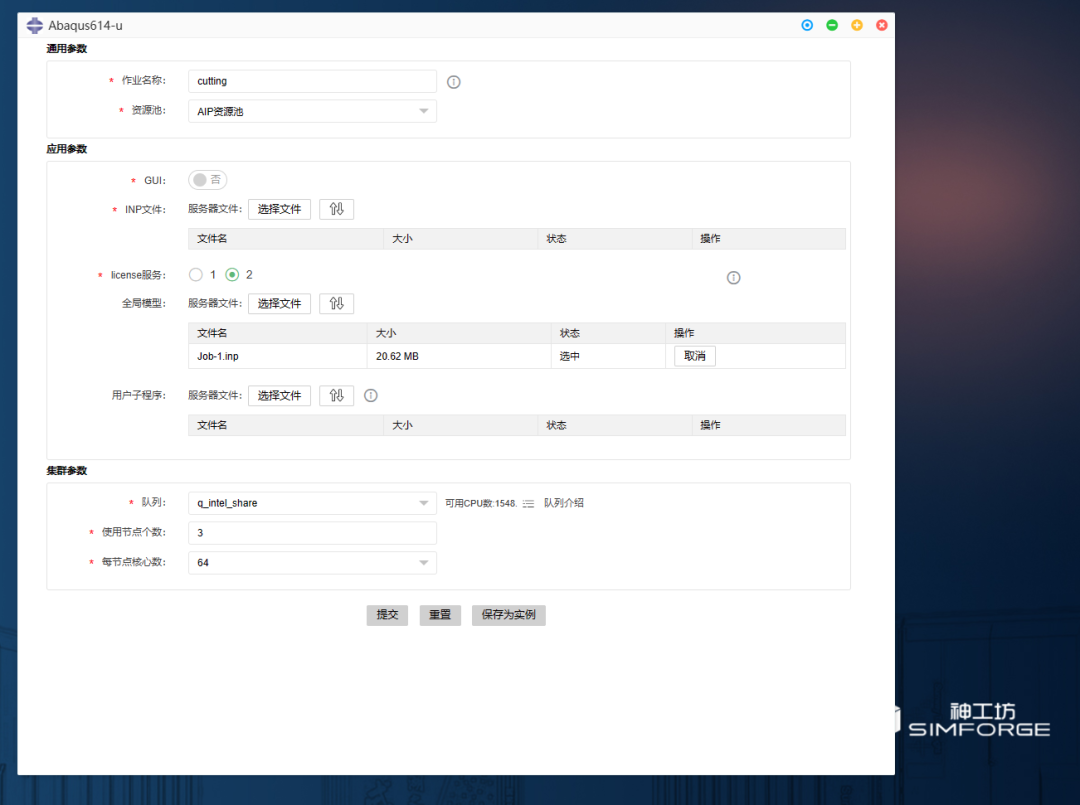Viewport: 1080px width, 805px height.
Task: Click the 通用参数 section heading
Action: point(67,48)
